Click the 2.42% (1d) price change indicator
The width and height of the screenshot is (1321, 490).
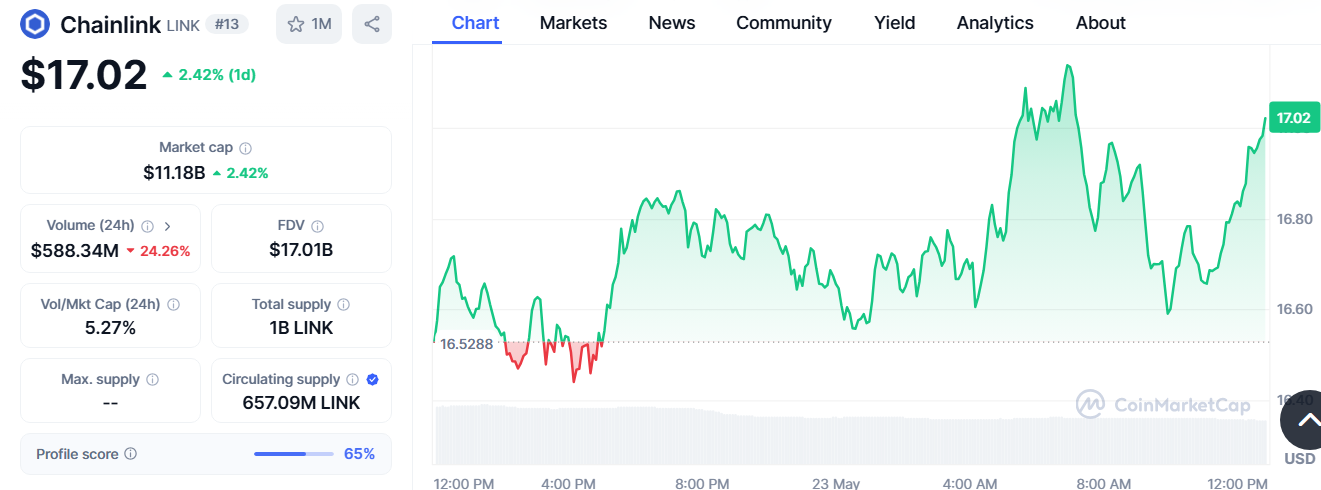pos(209,75)
